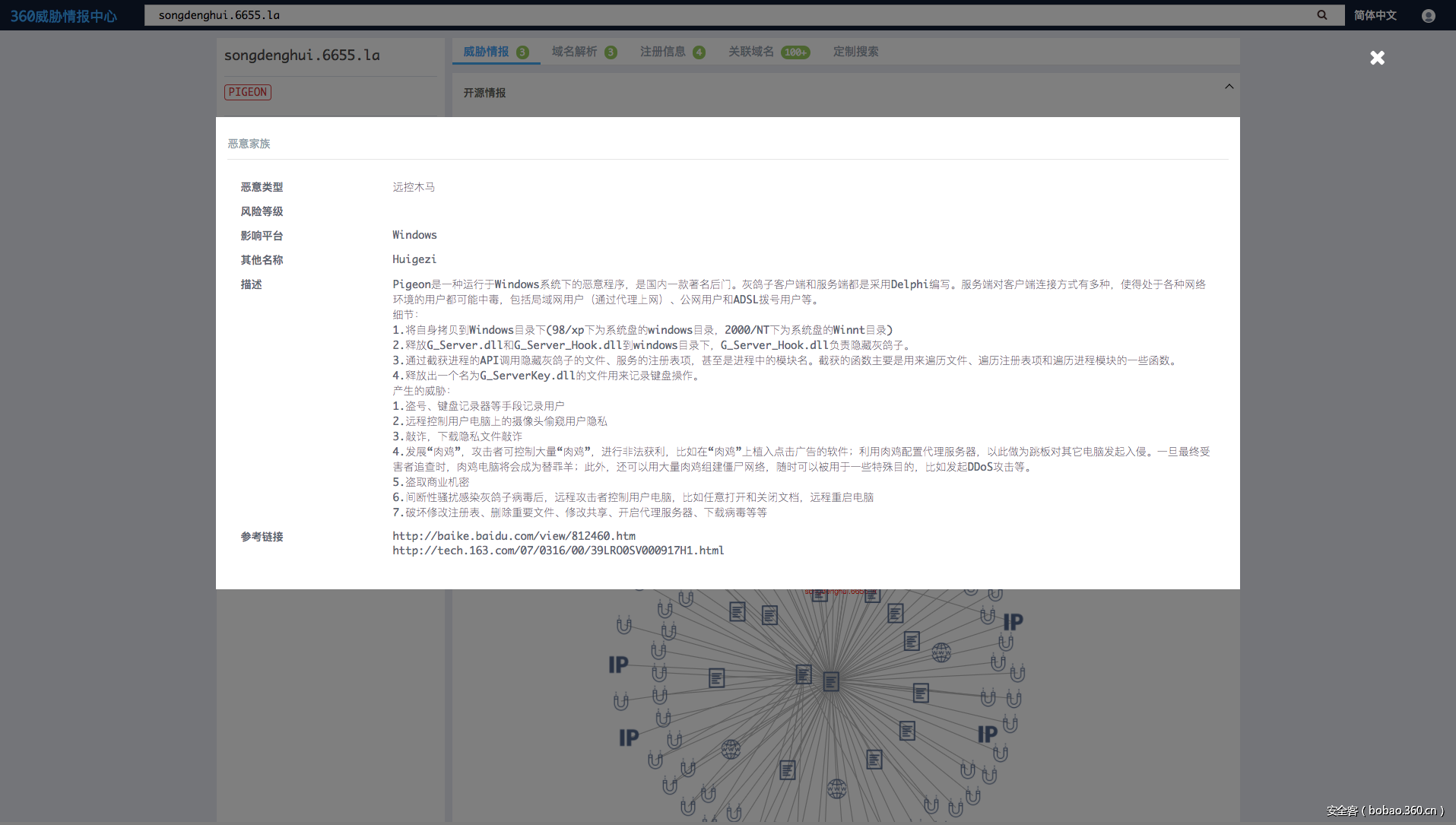This screenshot has width=1456, height=825.
Task: Open the 注册信息 tab
Action: 662,51
